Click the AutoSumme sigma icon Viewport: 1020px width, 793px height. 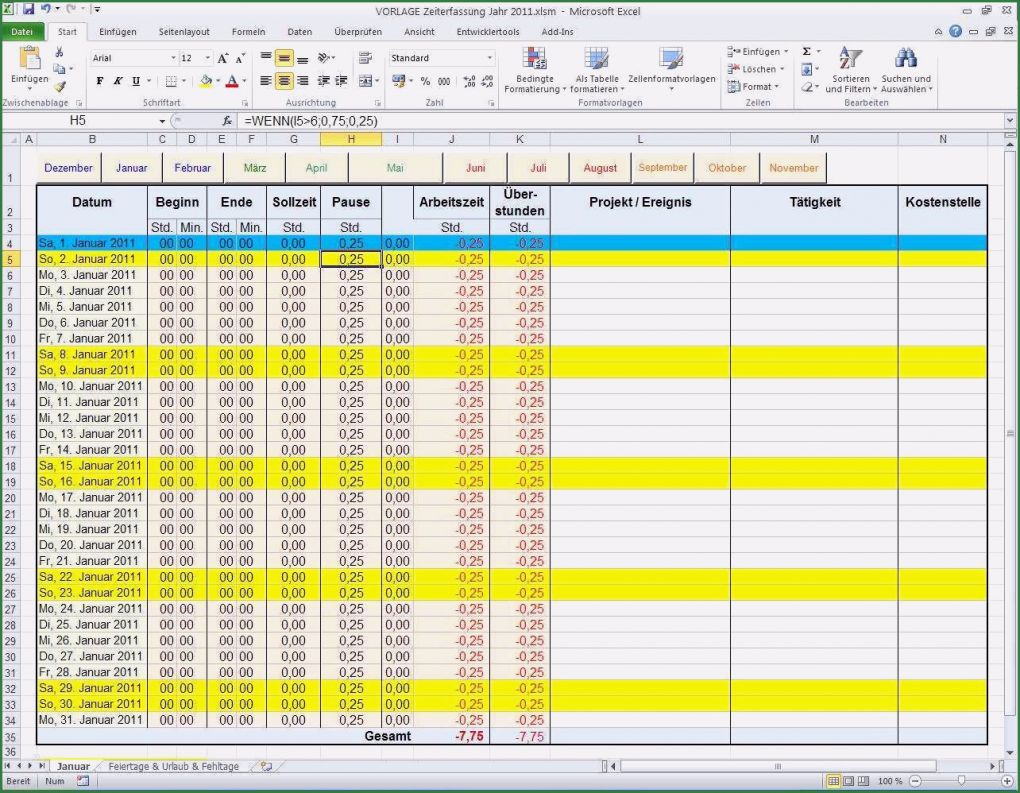pos(805,50)
